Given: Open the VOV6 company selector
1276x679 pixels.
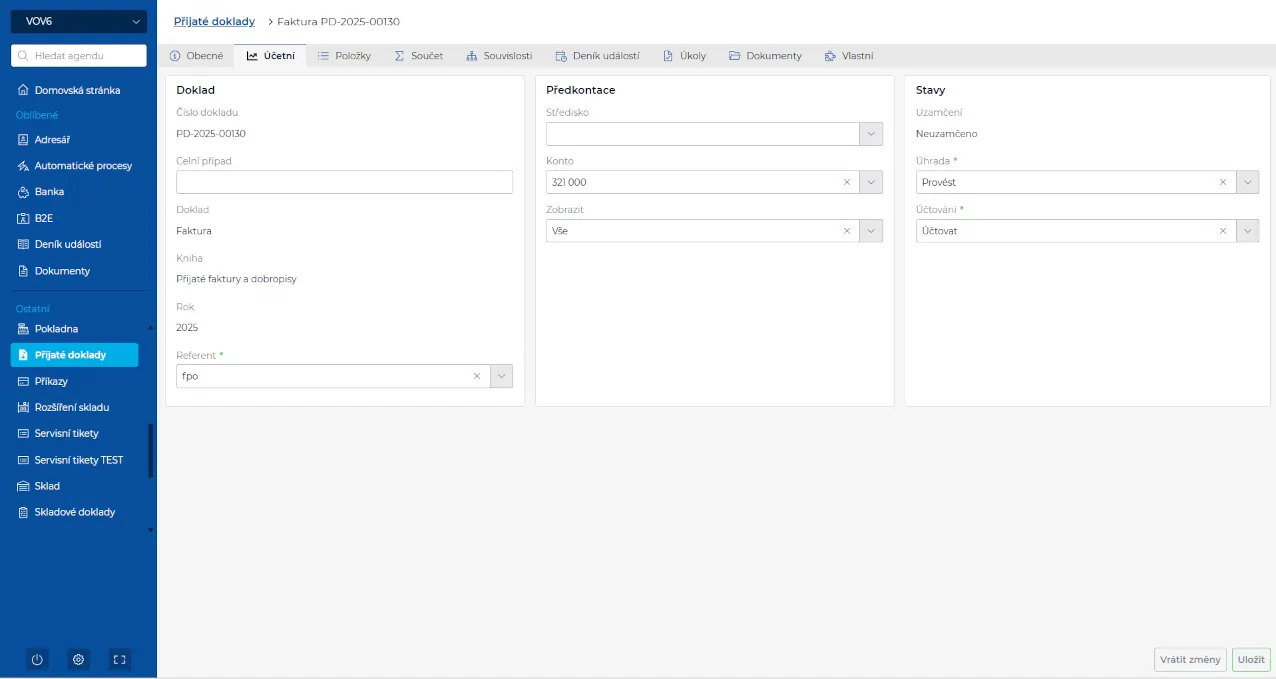Looking at the screenshot, I should [79, 21].
